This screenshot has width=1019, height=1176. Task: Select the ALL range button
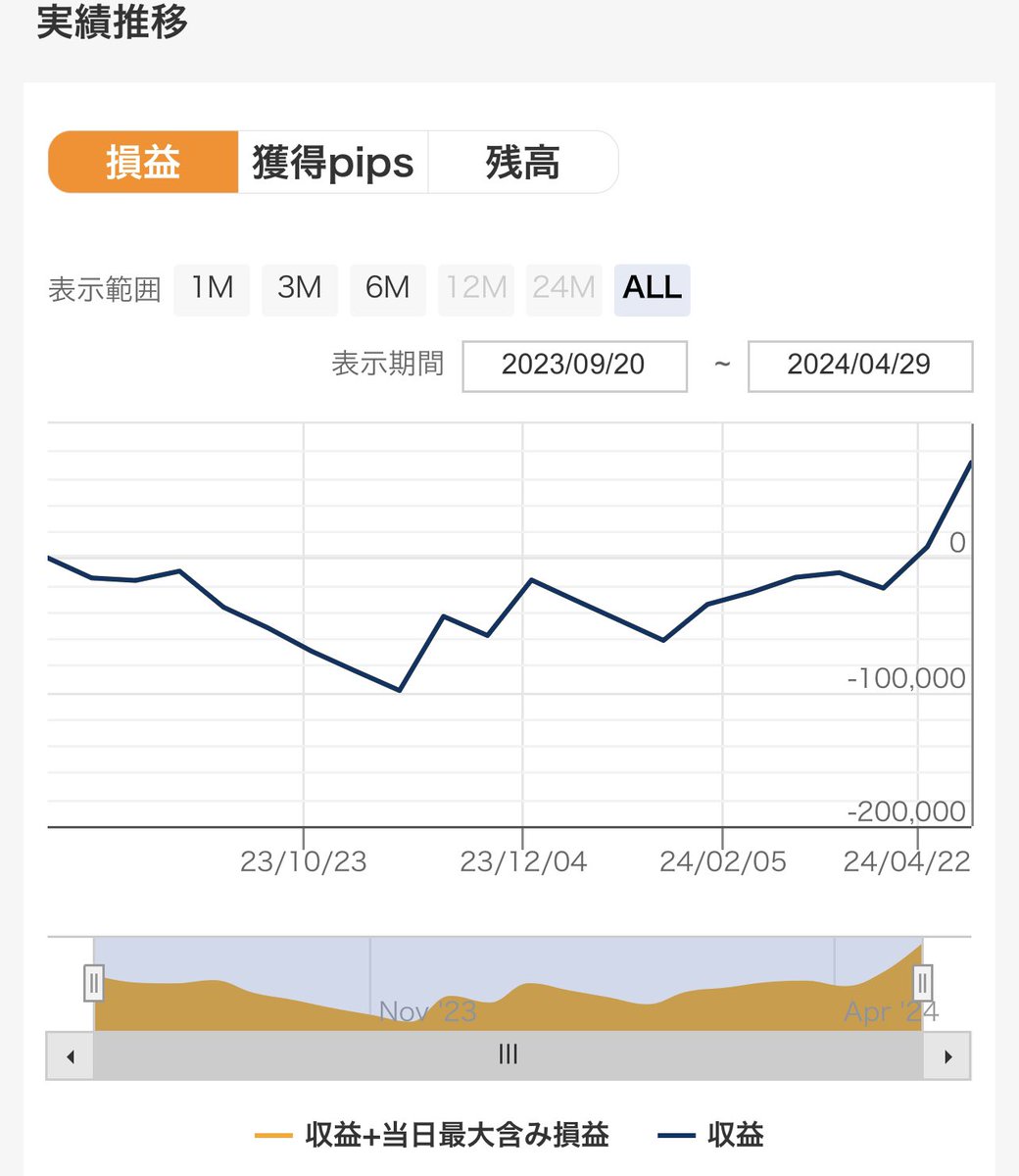pos(653,289)
